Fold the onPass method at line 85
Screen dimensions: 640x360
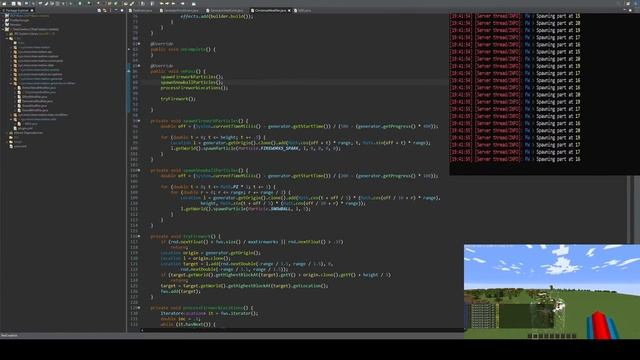pyautogui.click(x=139, y=66)
